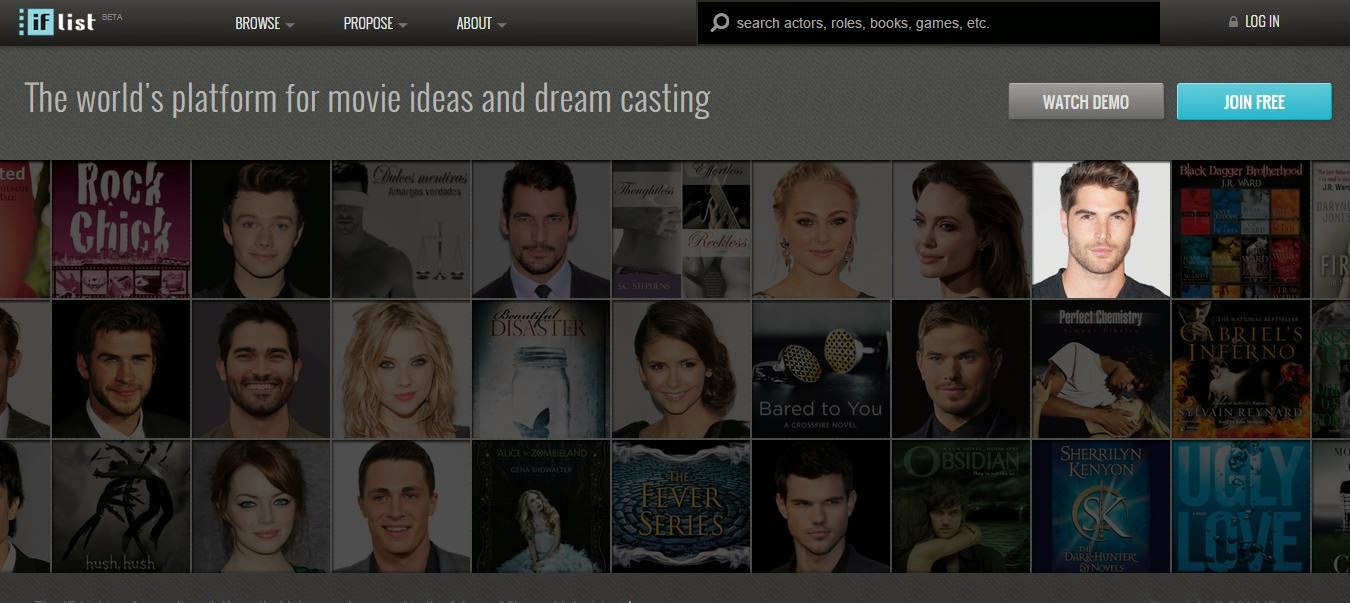1350x603 pixels.
Task: Open the About menu
Action: click(481, 23)
